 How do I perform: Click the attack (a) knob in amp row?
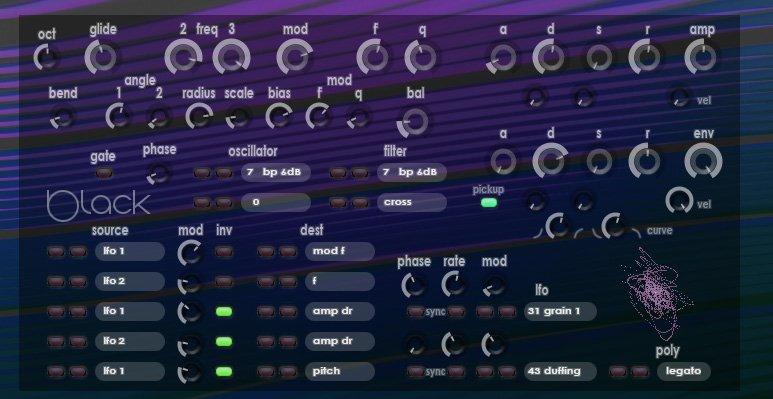point(503,58)
